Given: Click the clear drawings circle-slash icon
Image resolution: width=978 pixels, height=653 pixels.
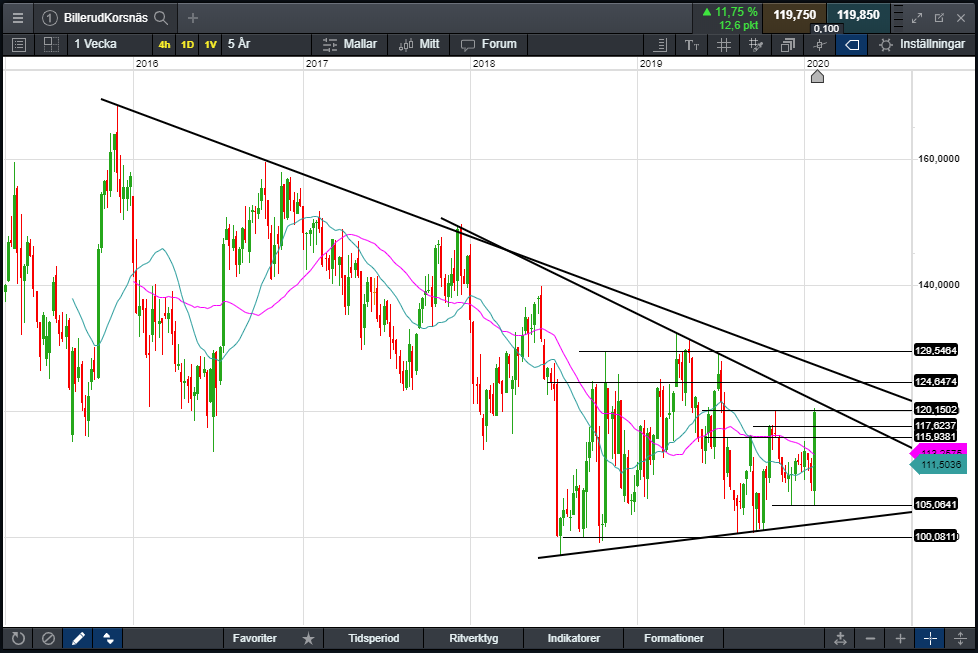Looking at the screenshot, I should coord(47,638).
